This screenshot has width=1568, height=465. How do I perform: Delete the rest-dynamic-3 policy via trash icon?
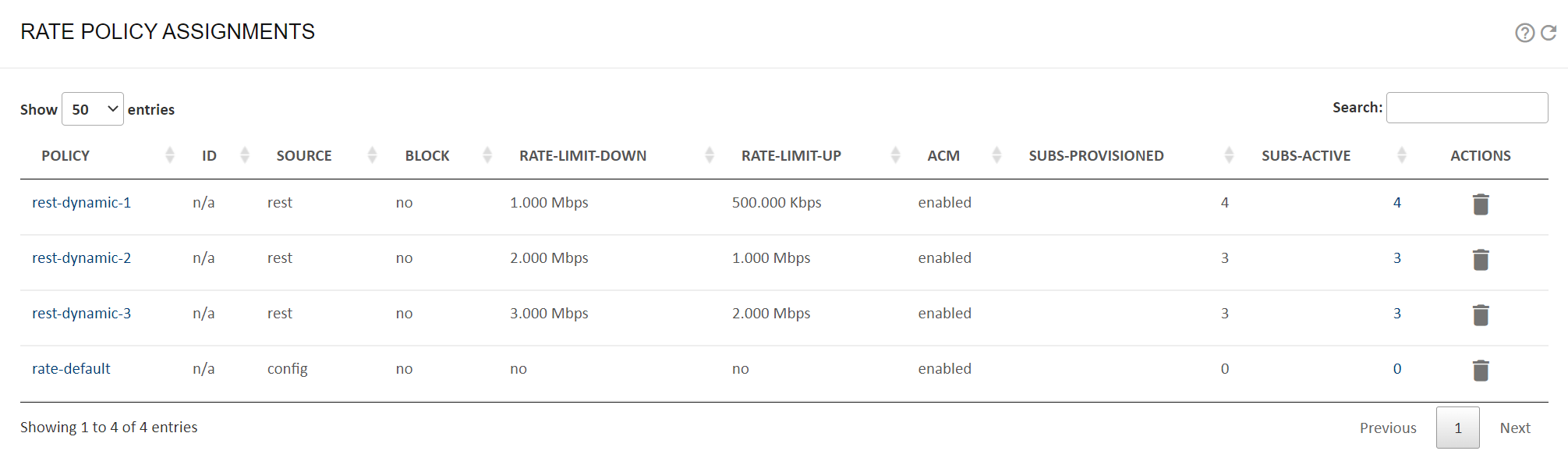tap(1481, 314)
